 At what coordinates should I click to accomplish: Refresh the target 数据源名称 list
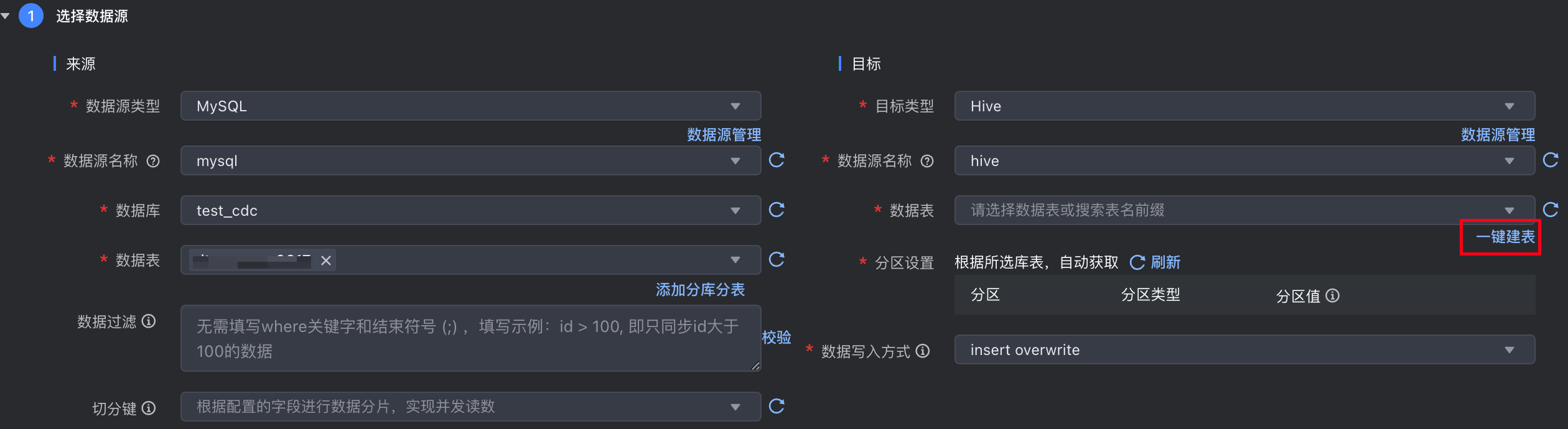pos(1551,160)
